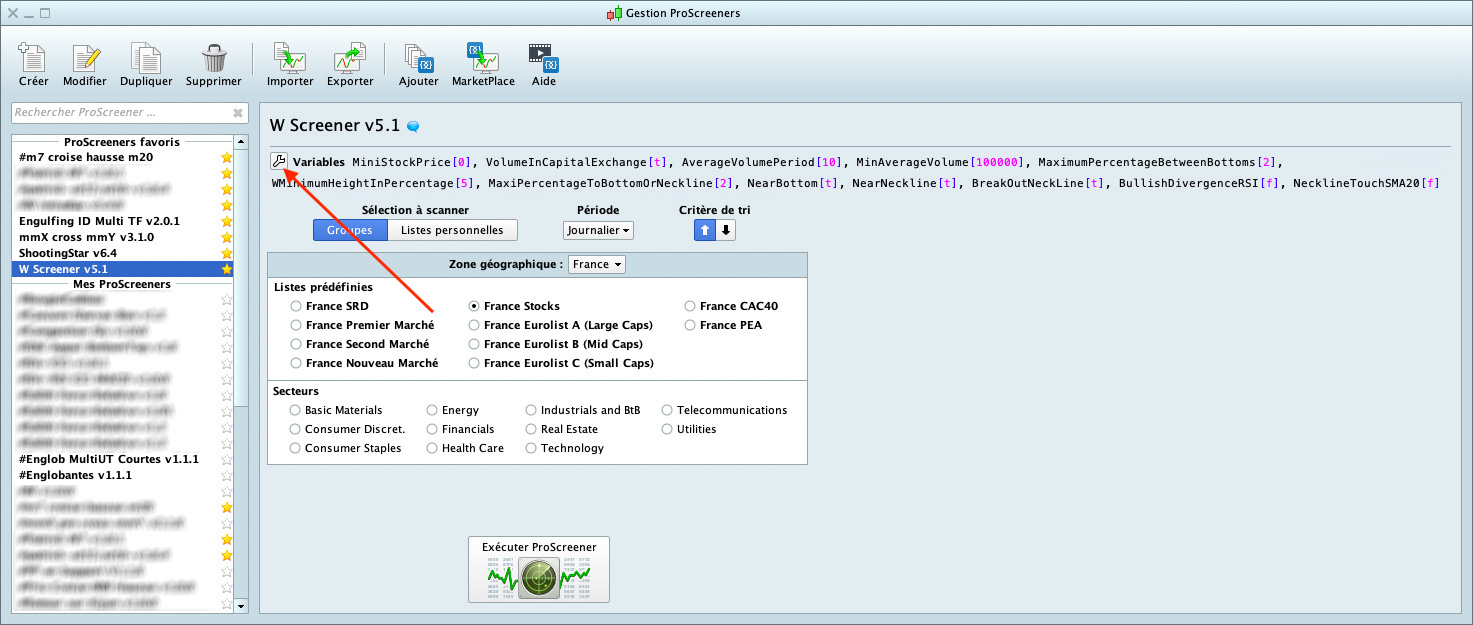1473x625 pixels.
Task: Select the Health Care sector
Action: click(432, 448)
